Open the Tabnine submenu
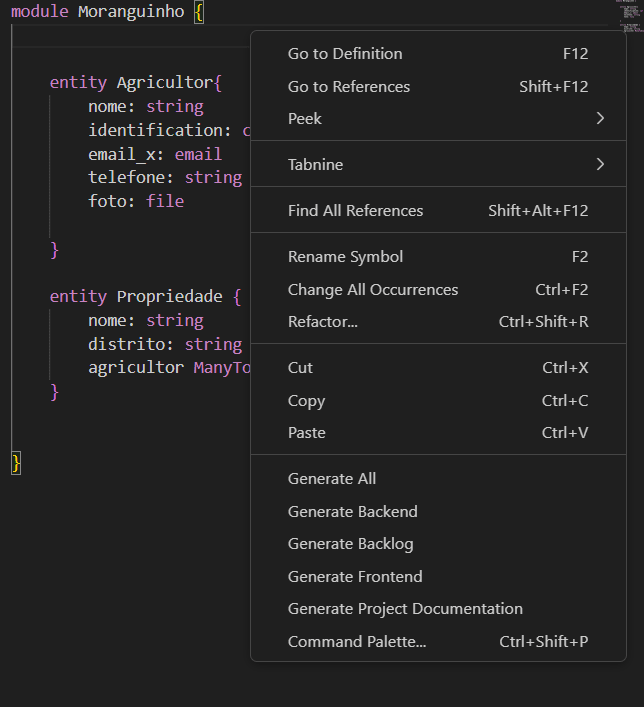644x707 pixels. [x=438, y=165]
